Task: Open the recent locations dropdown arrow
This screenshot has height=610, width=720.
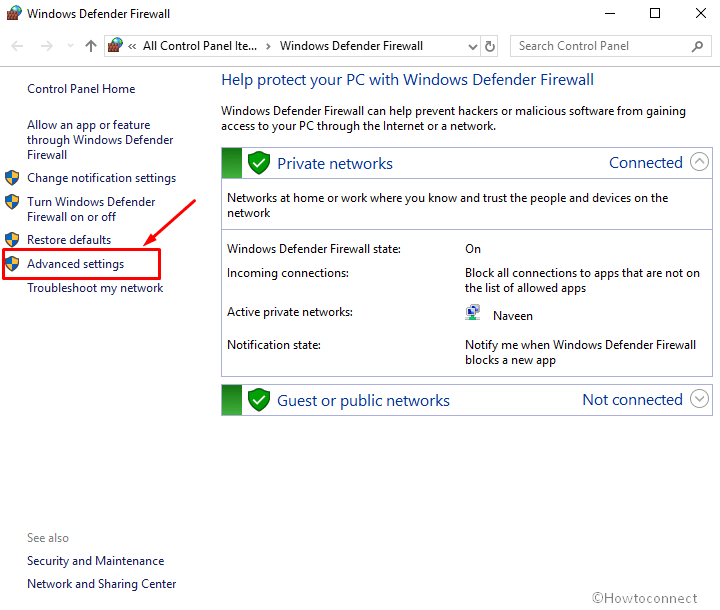Action: (x=70, y=46)
